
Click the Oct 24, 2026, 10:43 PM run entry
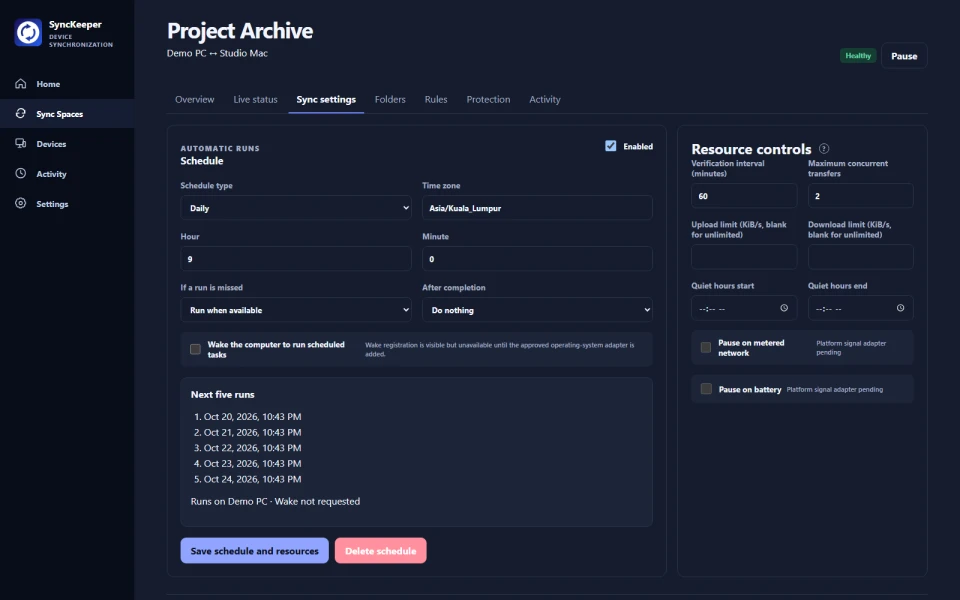(x=252, y=479)
